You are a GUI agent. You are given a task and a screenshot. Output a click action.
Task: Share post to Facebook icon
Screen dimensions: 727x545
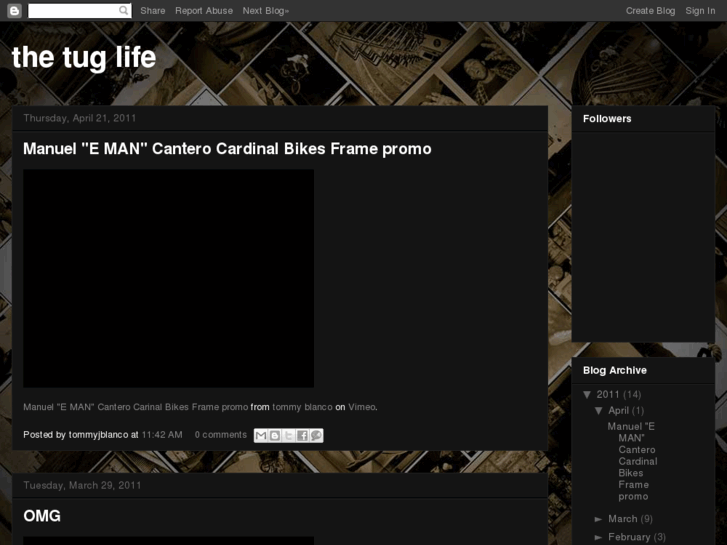pos(302,435)
